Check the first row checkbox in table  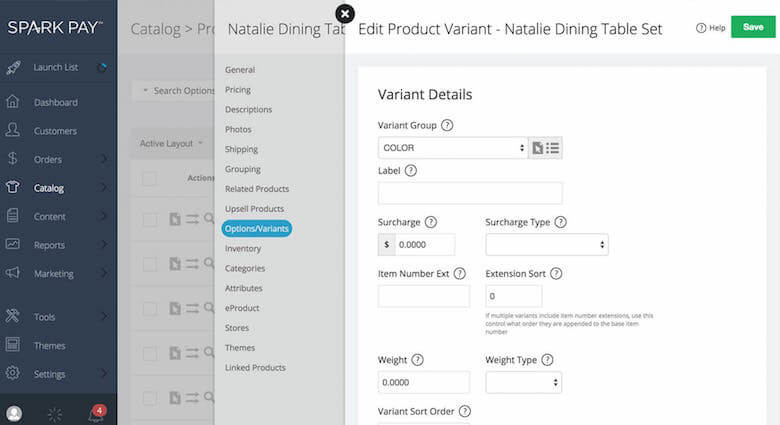coord(149,220)
